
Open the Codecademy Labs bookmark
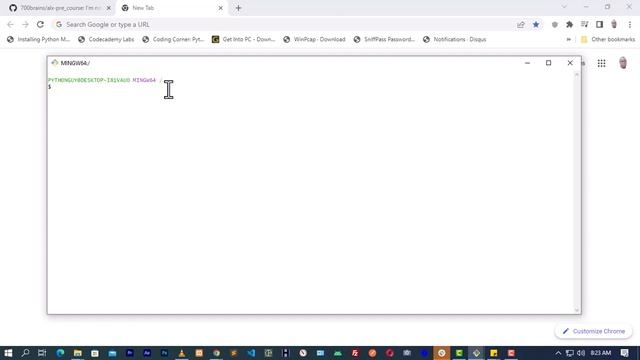tap(106, 39)
